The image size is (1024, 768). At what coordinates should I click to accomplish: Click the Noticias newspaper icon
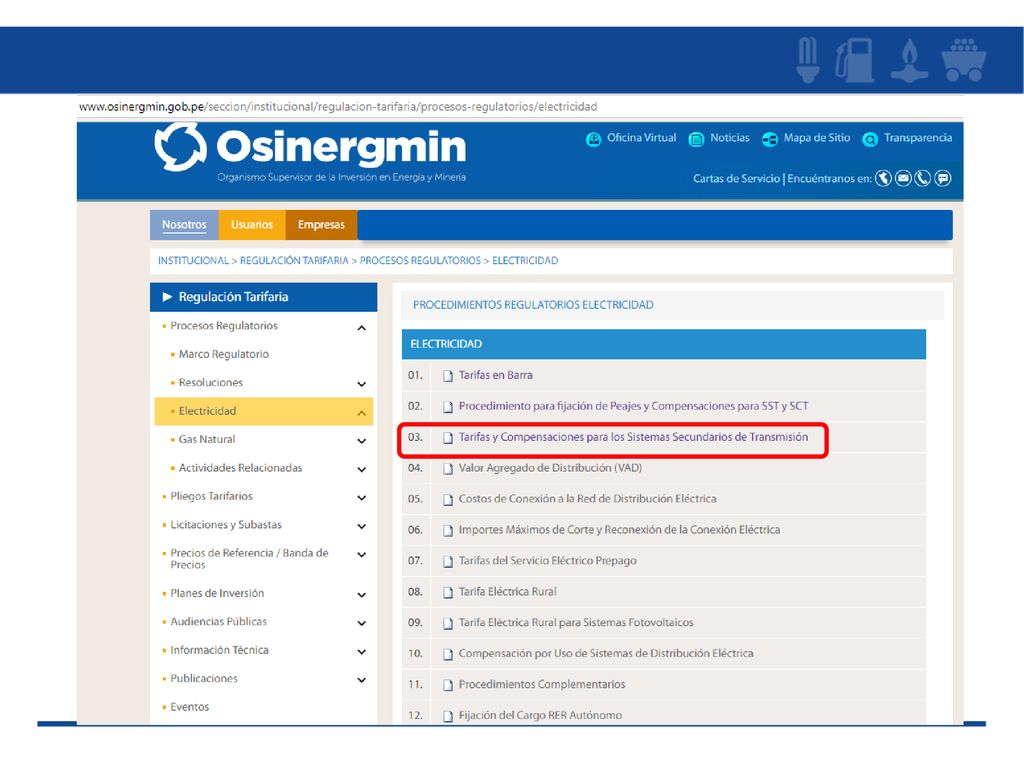click(696, 139)
